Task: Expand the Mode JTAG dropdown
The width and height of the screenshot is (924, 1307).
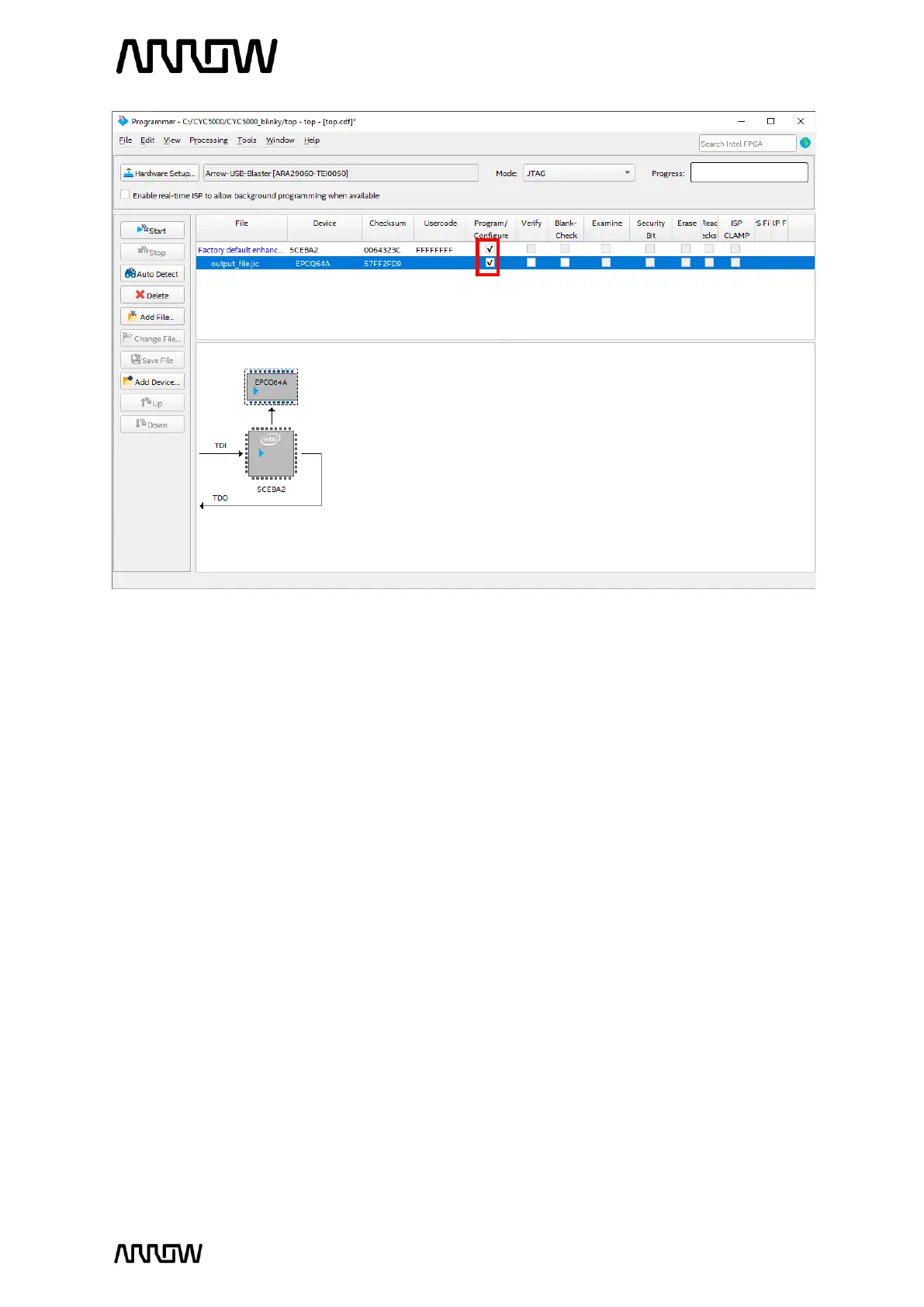Action: (579, 173)
